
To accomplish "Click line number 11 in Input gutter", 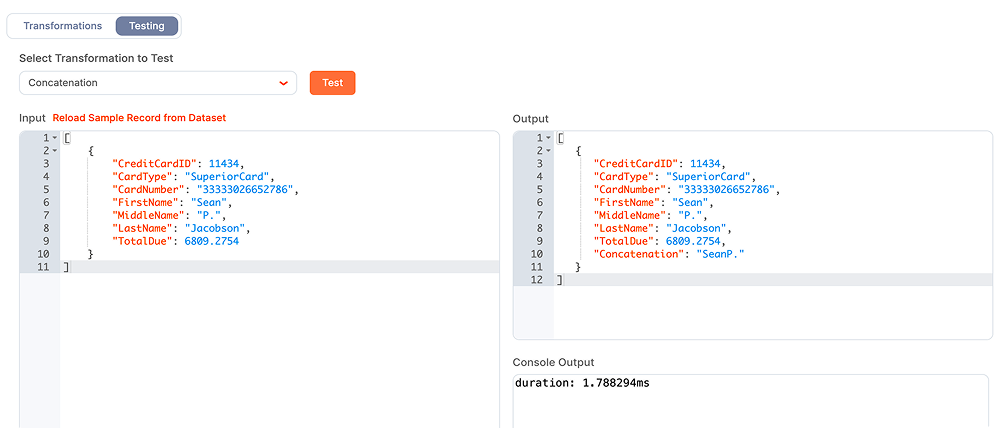I will point(42,267).
